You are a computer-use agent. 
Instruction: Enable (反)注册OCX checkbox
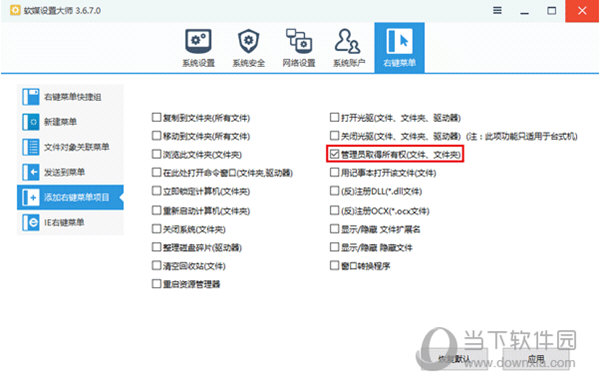tap(334, 210)
